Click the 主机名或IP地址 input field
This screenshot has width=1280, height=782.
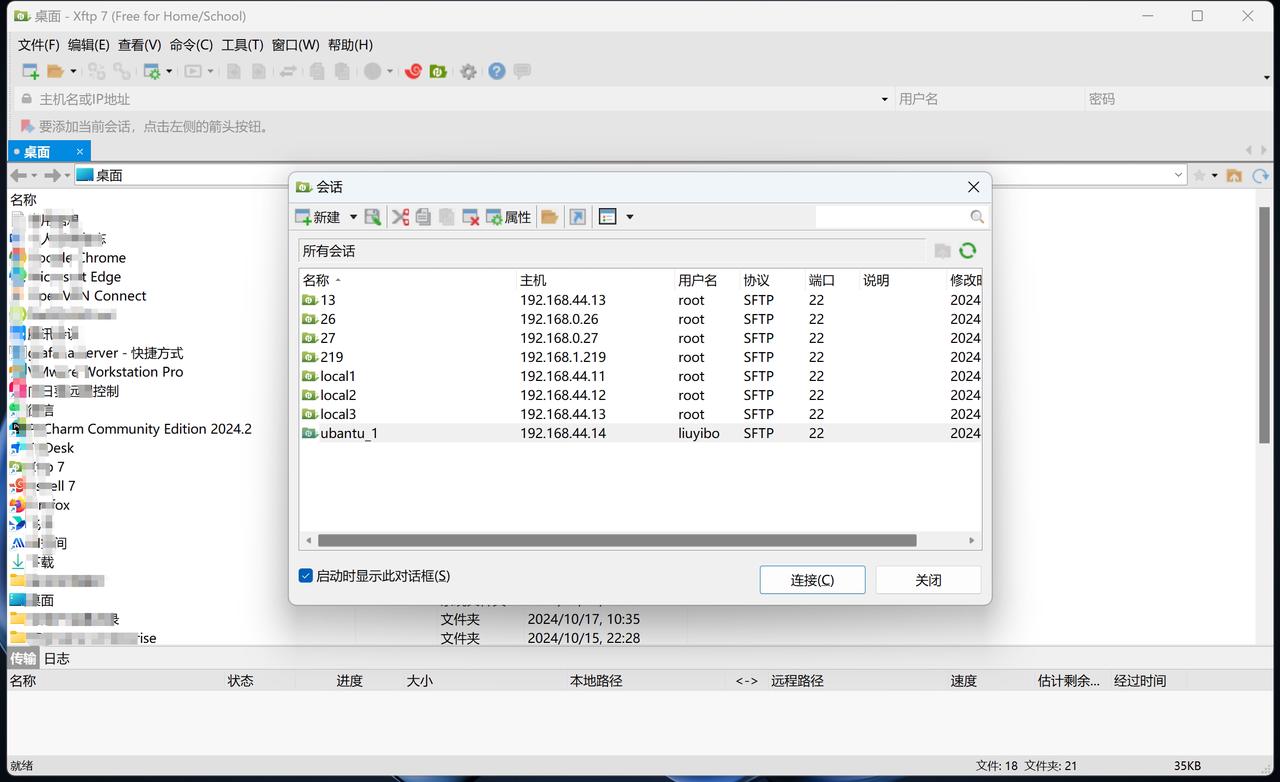pyautogui.click(x=456, y=99)
